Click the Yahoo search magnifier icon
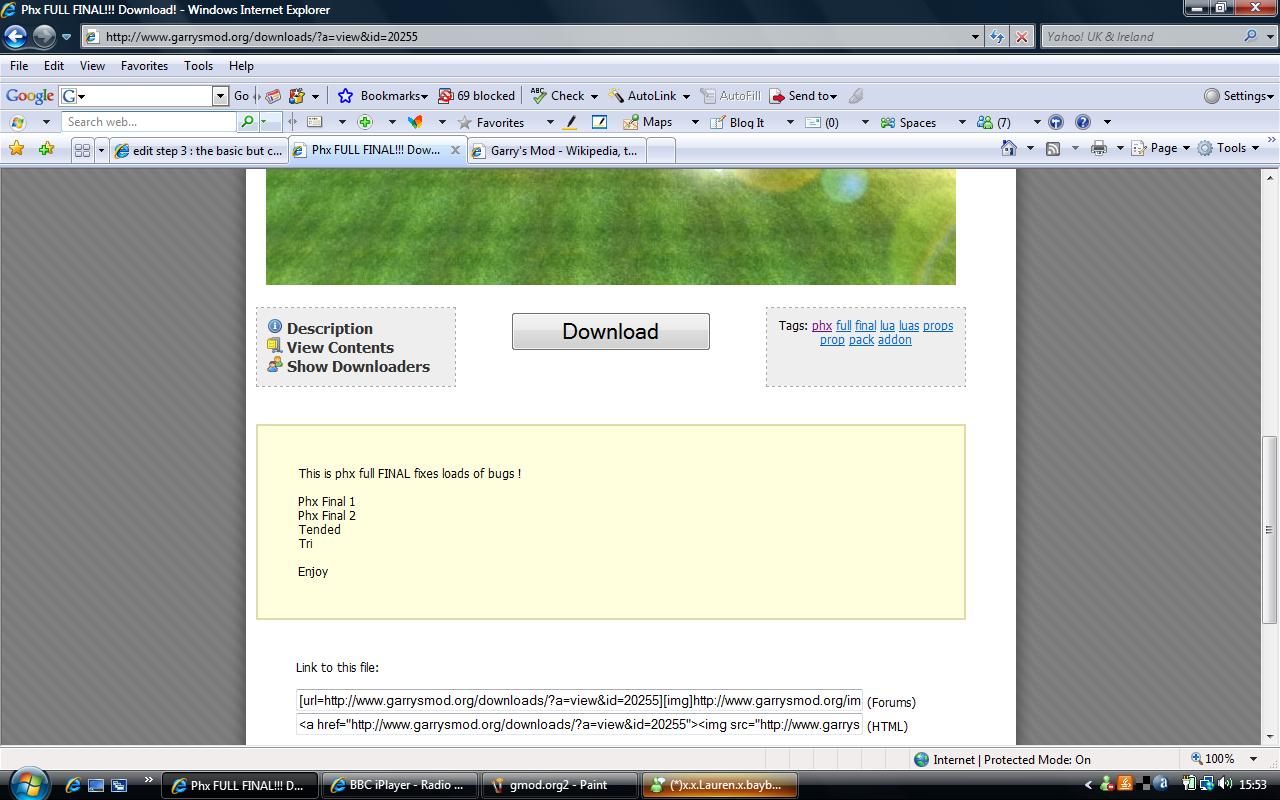 (x=1251, y=36)
